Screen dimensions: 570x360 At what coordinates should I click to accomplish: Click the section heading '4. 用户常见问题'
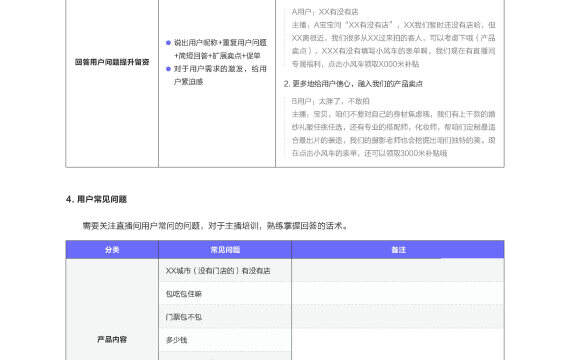coord(96,199)
